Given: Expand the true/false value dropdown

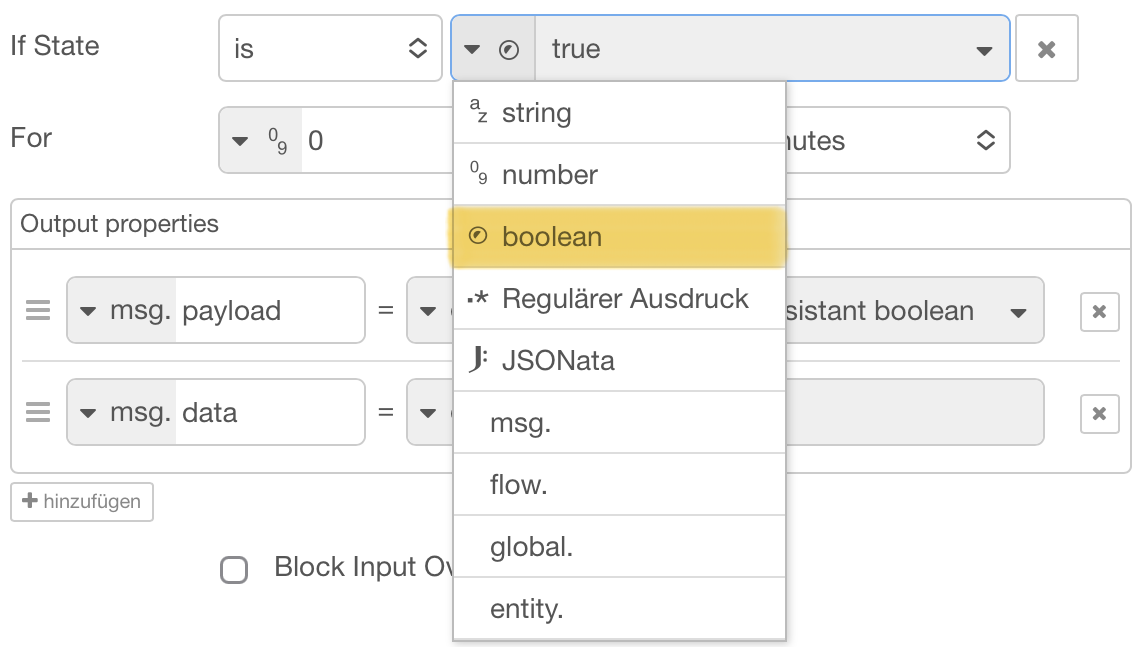Looking at the screenshot, I should coord(984,50).
